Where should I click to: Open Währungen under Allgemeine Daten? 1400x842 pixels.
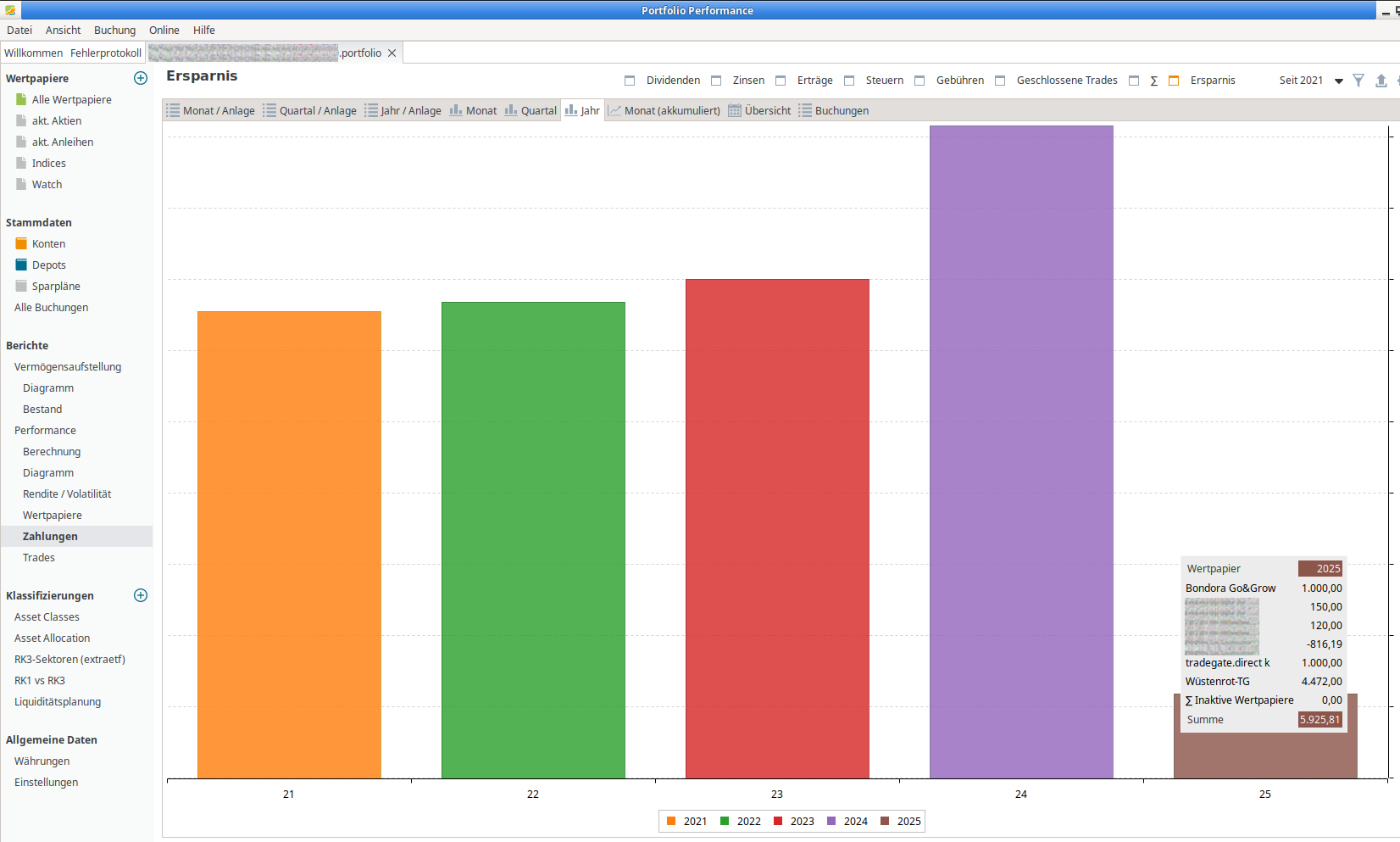pos(42,761)
